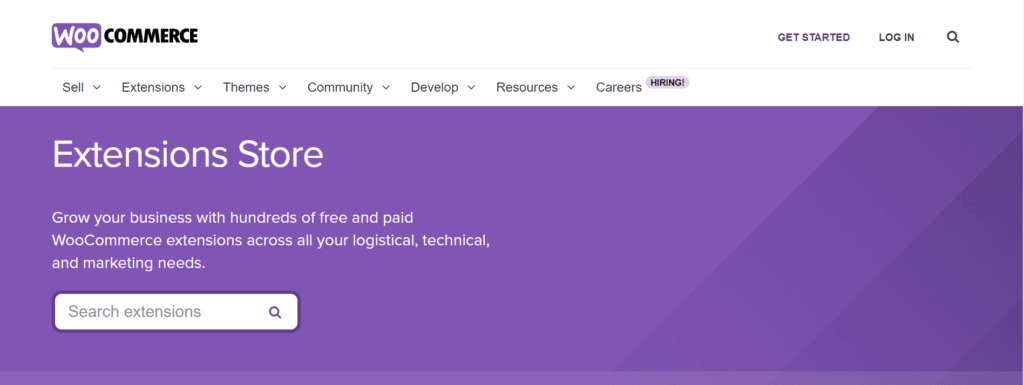This screenshot has width=1024, height=385.
Task: Click the magnifier inside Search extensions box
Action: 275,312
